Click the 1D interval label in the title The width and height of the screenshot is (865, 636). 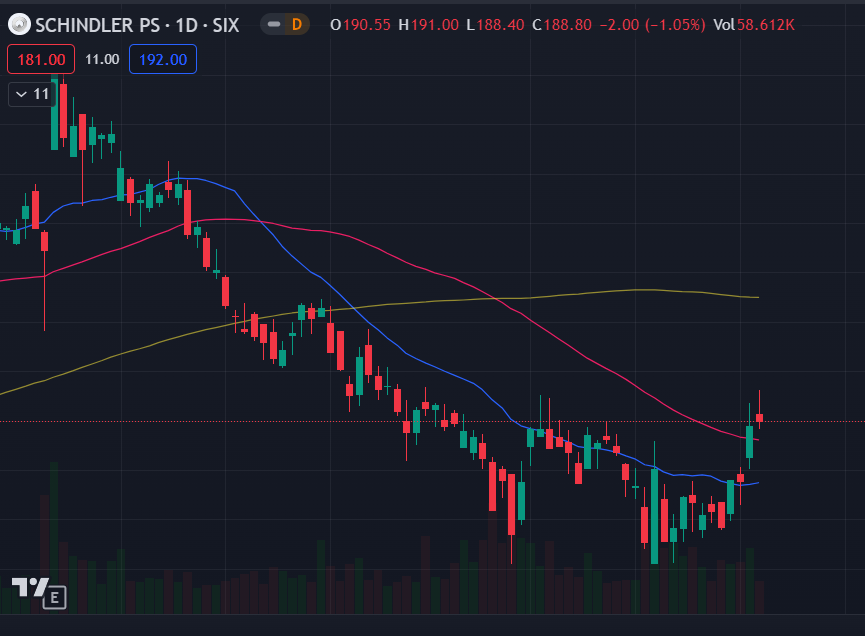[186, 25]
